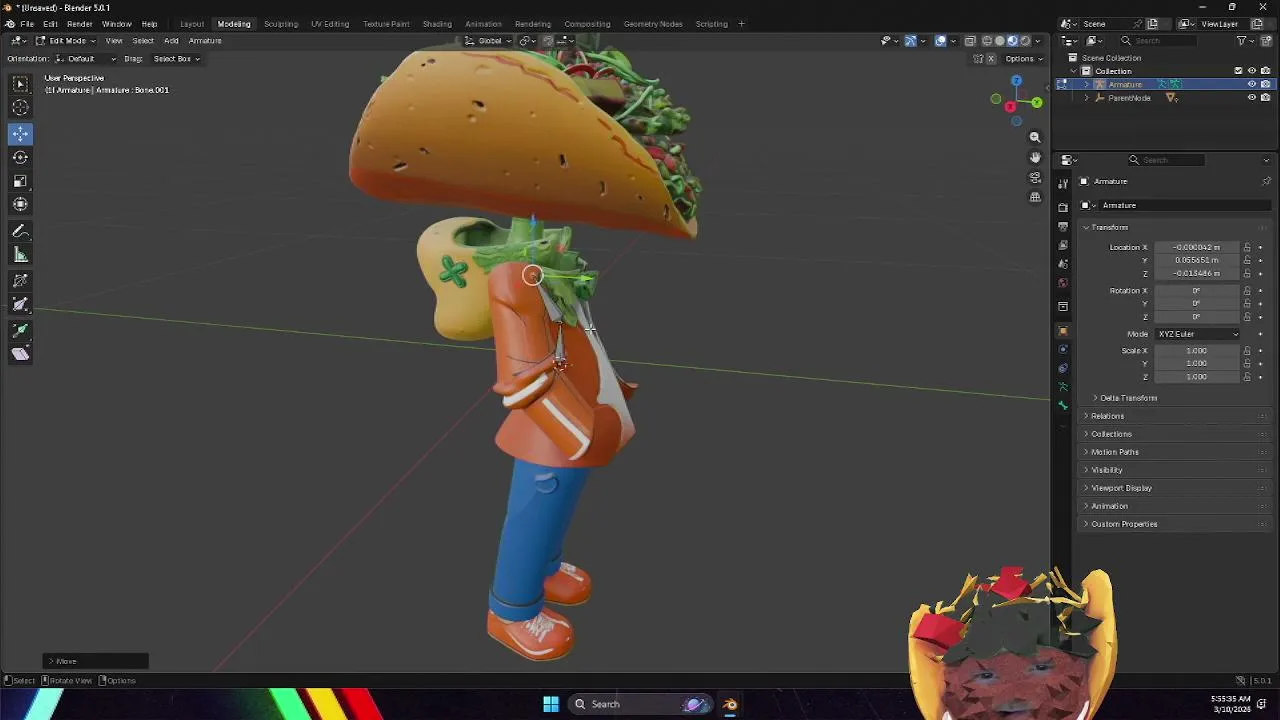Toggle X-Ray display in the viewport header
1280x720 pixels.
[970, 41]
